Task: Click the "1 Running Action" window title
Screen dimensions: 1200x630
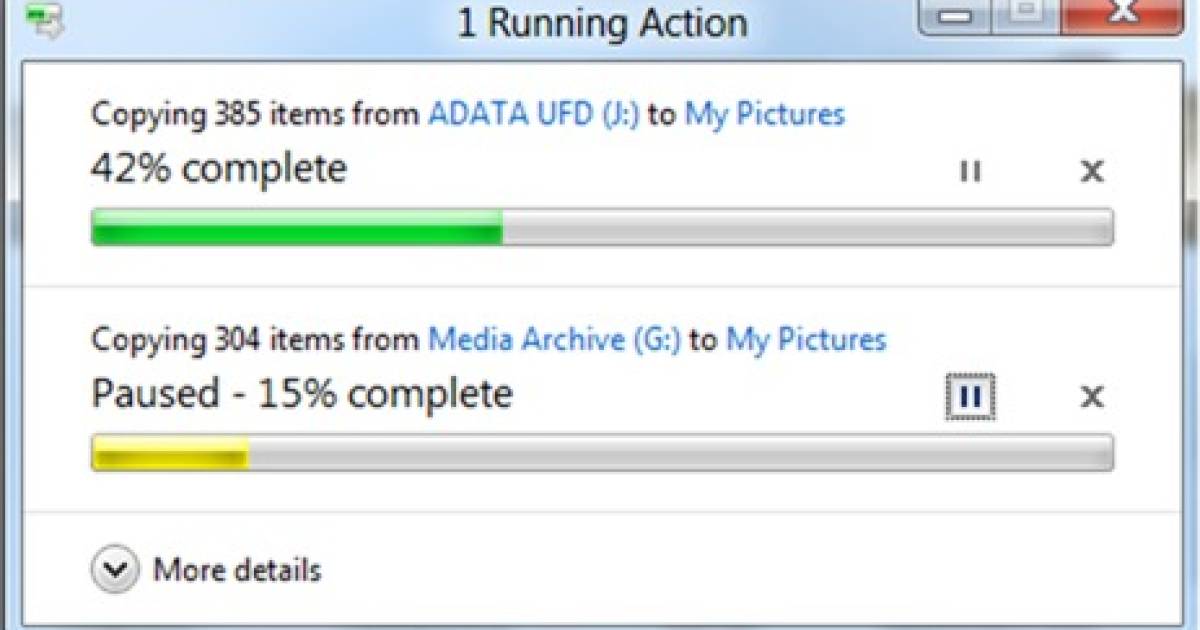Action: tap(602, 22)
